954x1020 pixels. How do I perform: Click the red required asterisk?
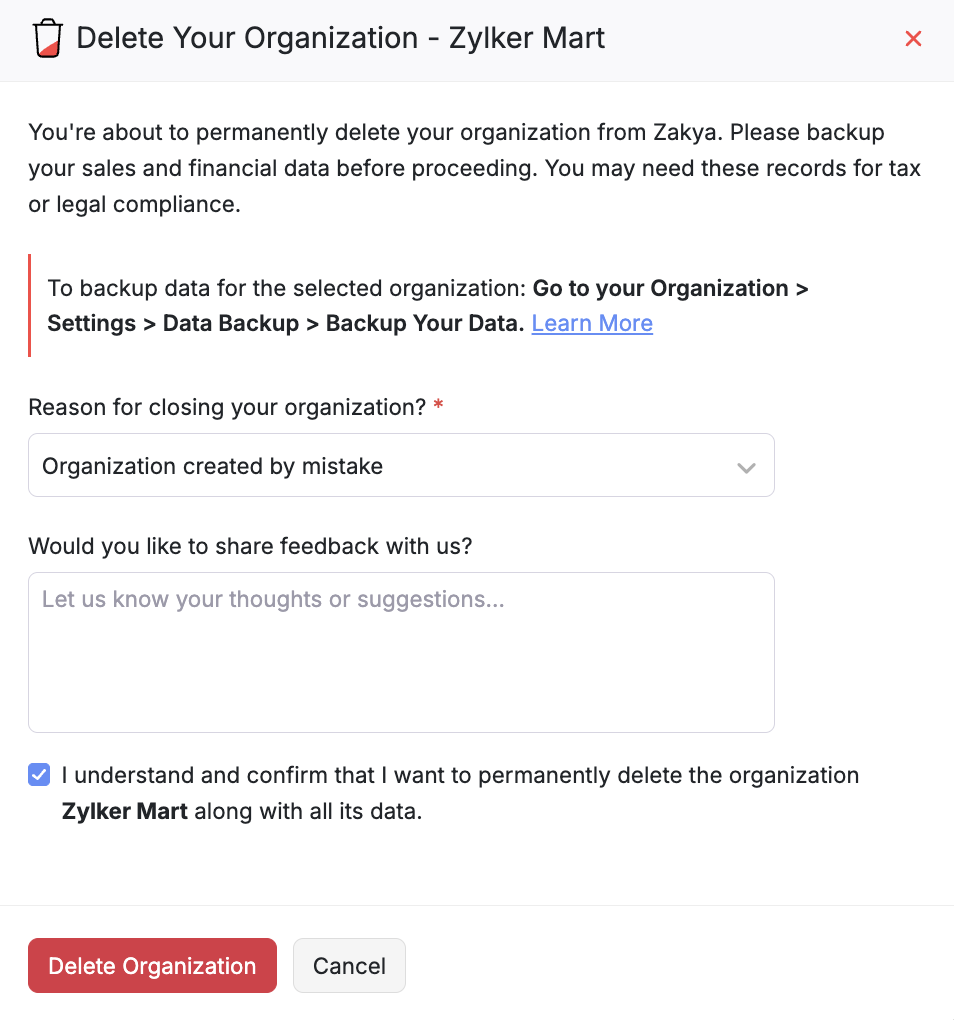[438, 408]
